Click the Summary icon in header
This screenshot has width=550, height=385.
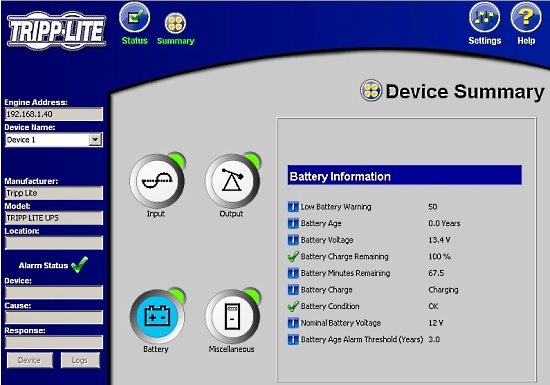pos(175,23)
